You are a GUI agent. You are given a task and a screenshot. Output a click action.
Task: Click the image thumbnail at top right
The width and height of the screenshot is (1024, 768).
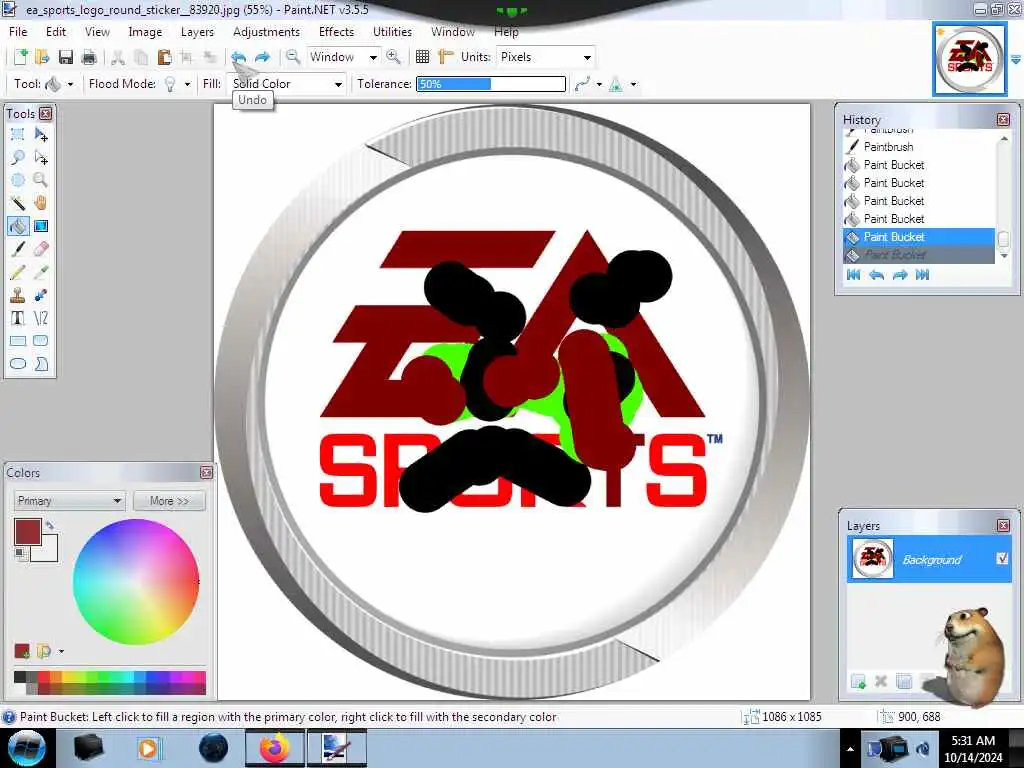coord(969,59)
